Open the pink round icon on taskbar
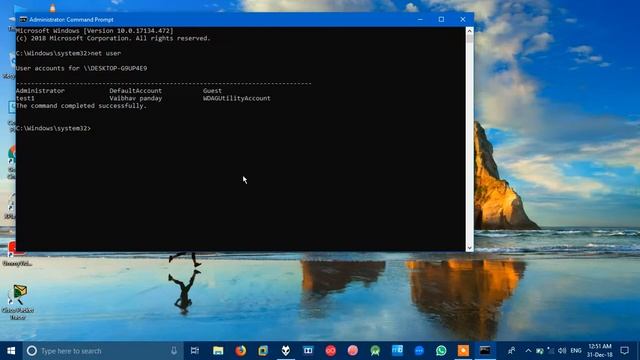This screenshot has height=360, width=640. point(353,351)
